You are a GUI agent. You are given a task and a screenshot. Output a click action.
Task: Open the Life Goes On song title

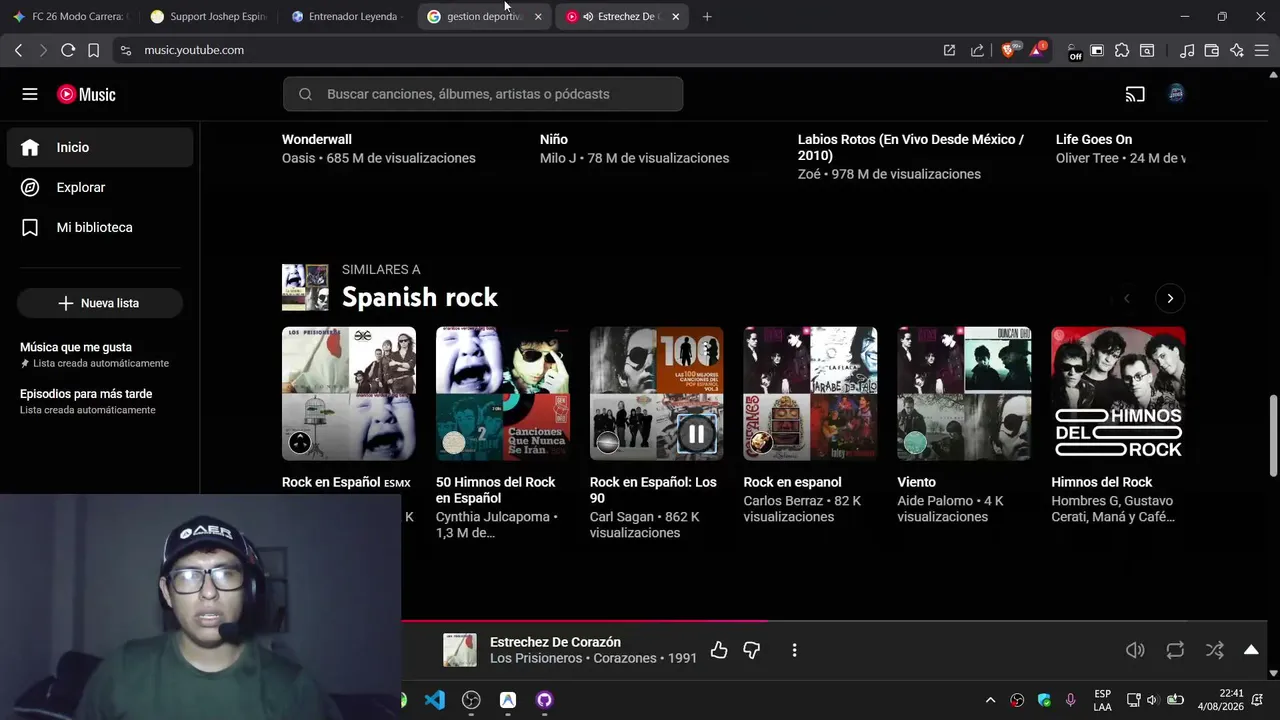1094,140
